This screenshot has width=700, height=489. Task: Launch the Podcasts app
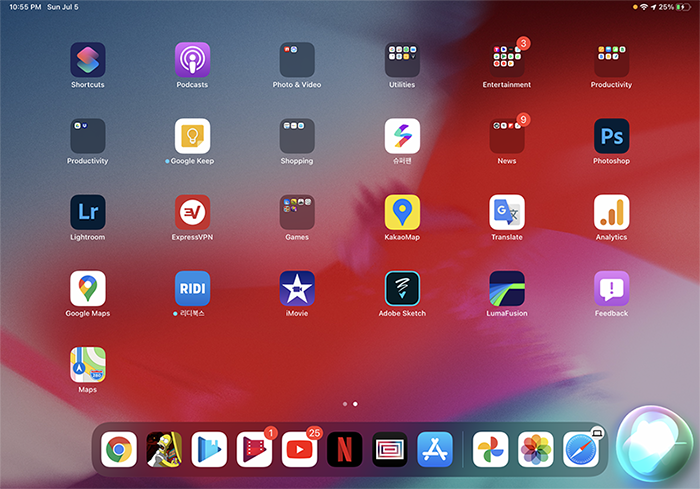click(x=192, y=60)
